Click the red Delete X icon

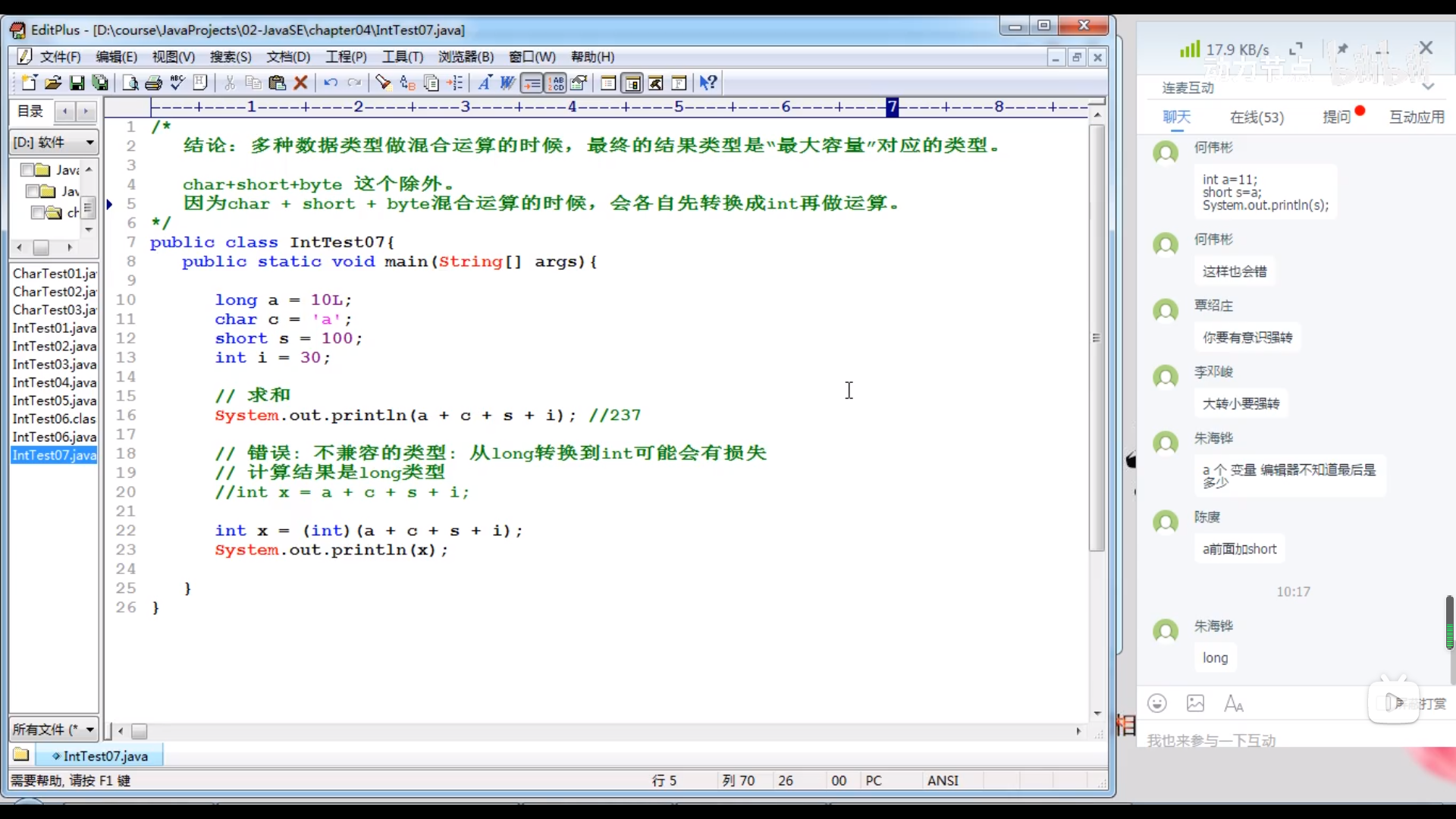point(301,83)
